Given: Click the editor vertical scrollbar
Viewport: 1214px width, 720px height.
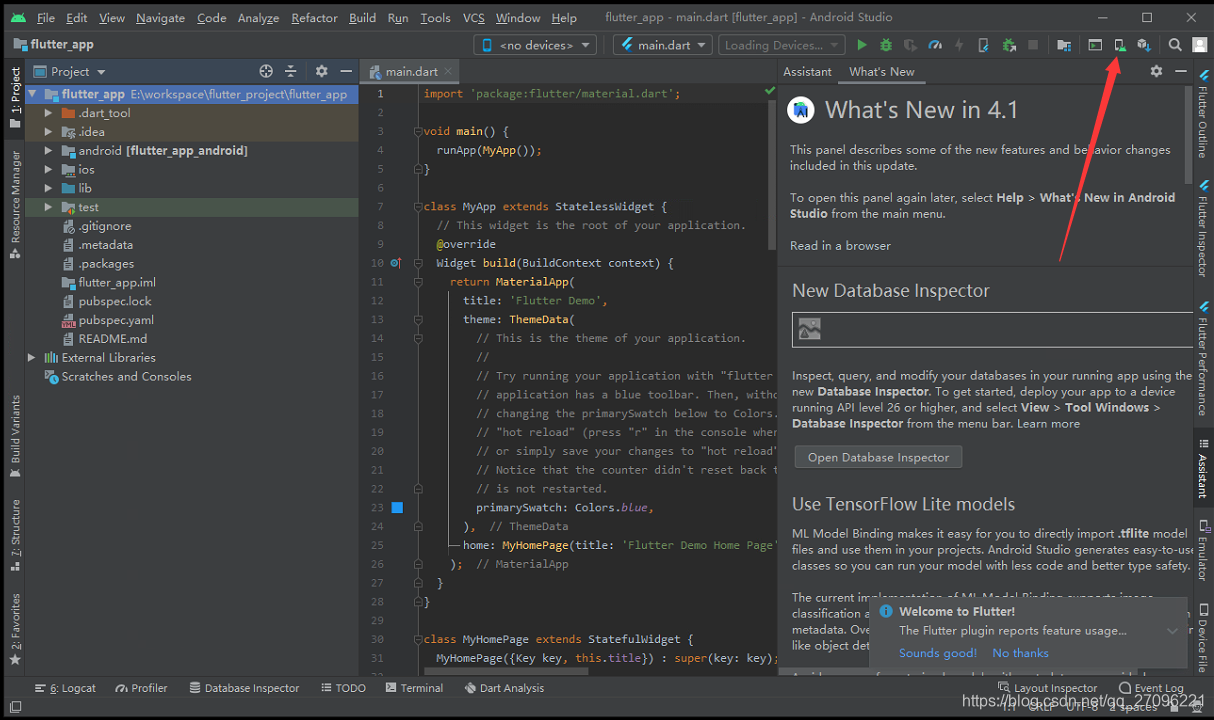Looking at the screenshot, I should (772, 173).
